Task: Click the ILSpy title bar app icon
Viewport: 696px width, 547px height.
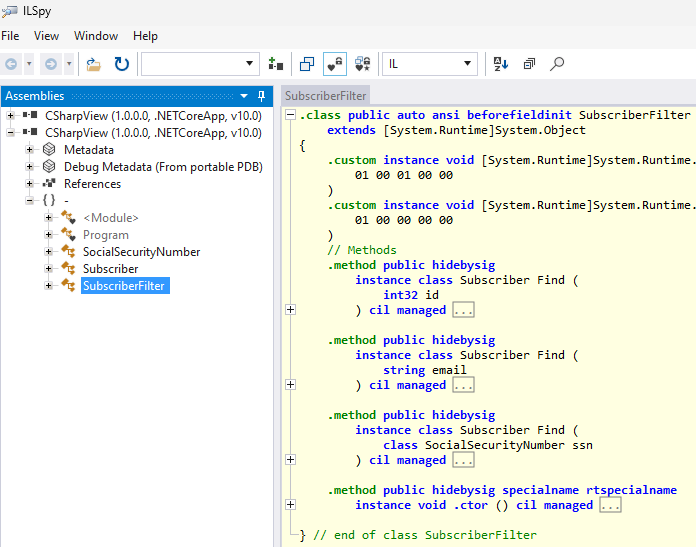Action: 10,11
